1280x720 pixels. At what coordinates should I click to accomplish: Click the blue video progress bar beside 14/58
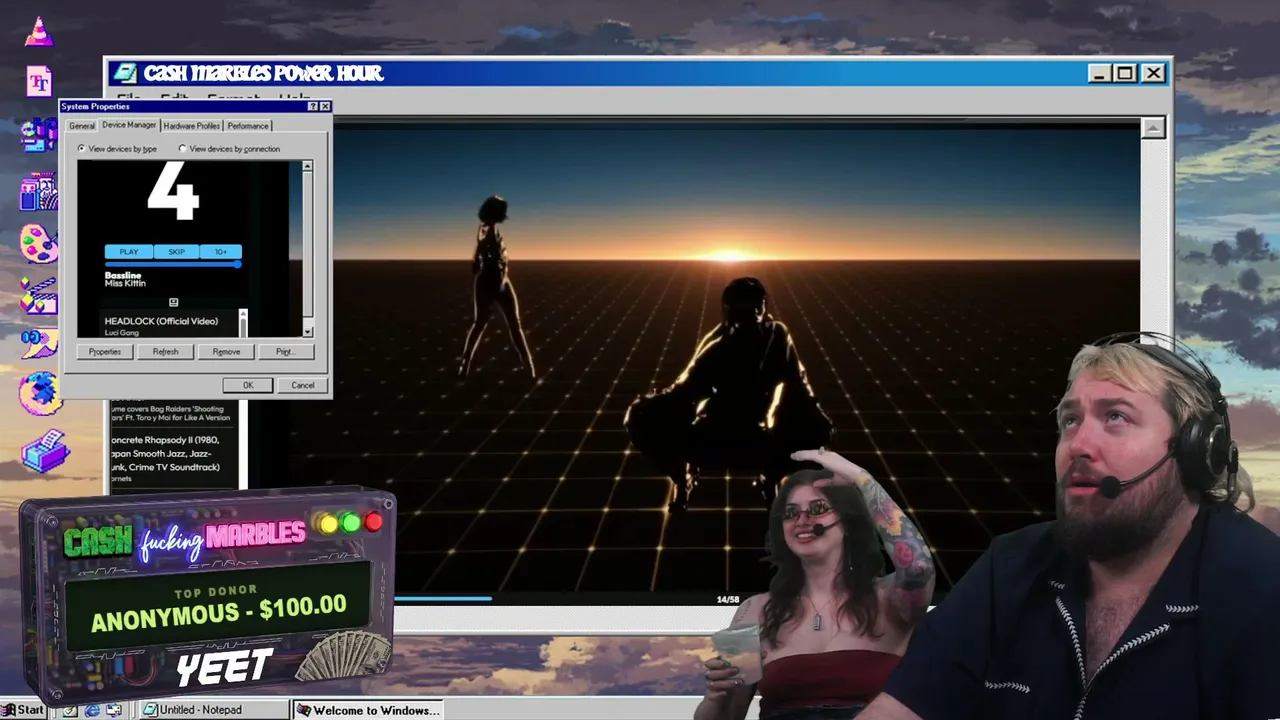tap(443, 599)
